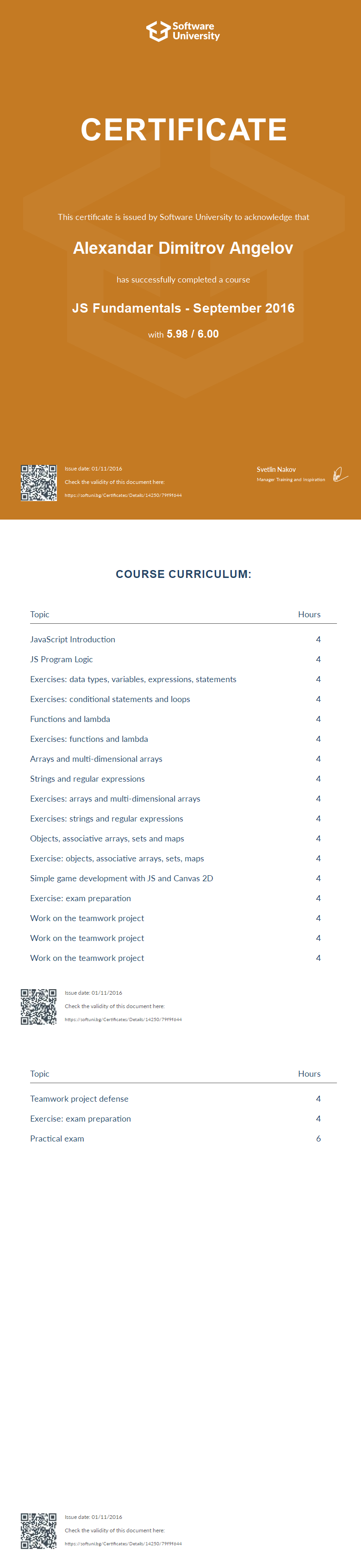Image resolution: width=361 pixels, height=1568 pixels.
Task: Select the Functions and lambda topic
Action: pyautogui.click(x=70, y=719)
